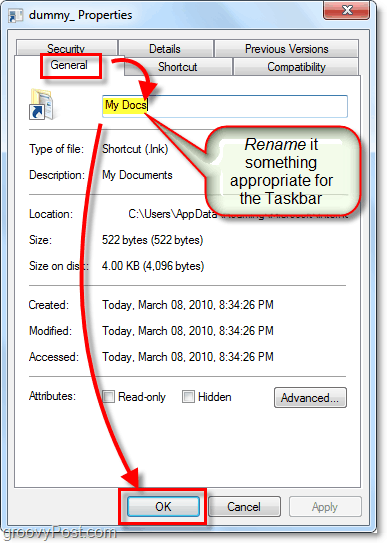Switch to the Security tab
This screenshot has width=387, height=543.
pyautogui.click(x=66, y=48)
